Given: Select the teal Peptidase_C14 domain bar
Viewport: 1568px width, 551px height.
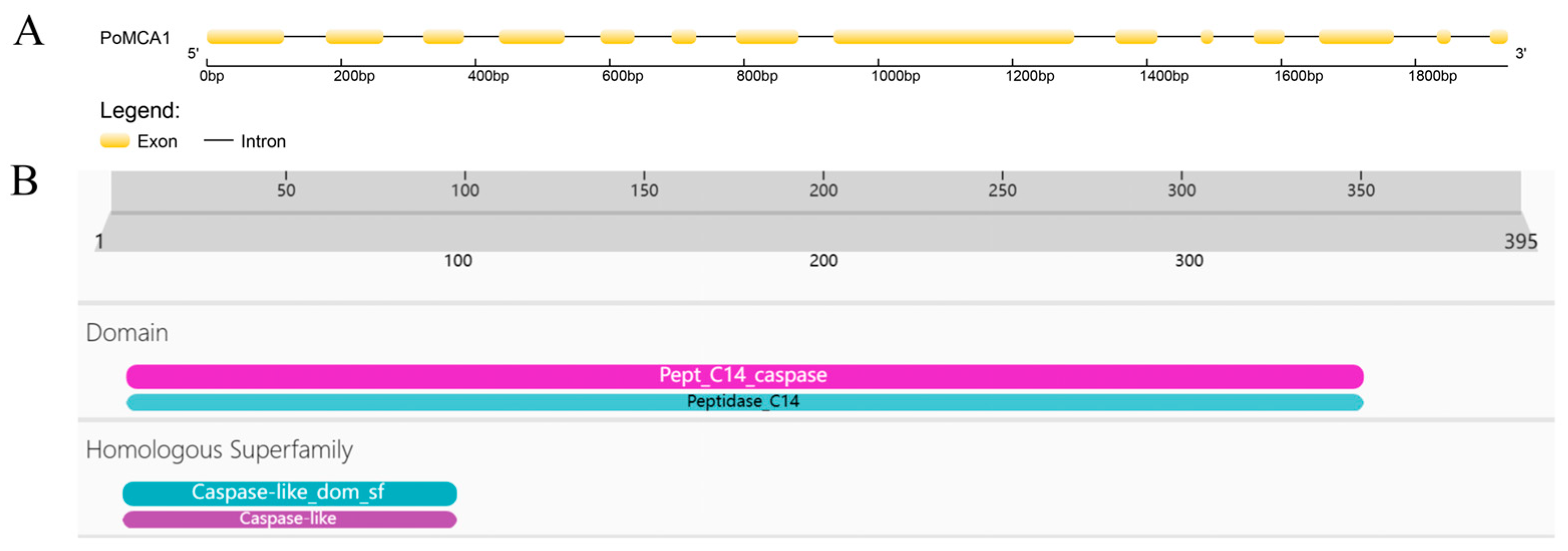Looking at the screenshot, I should (744, 402).
